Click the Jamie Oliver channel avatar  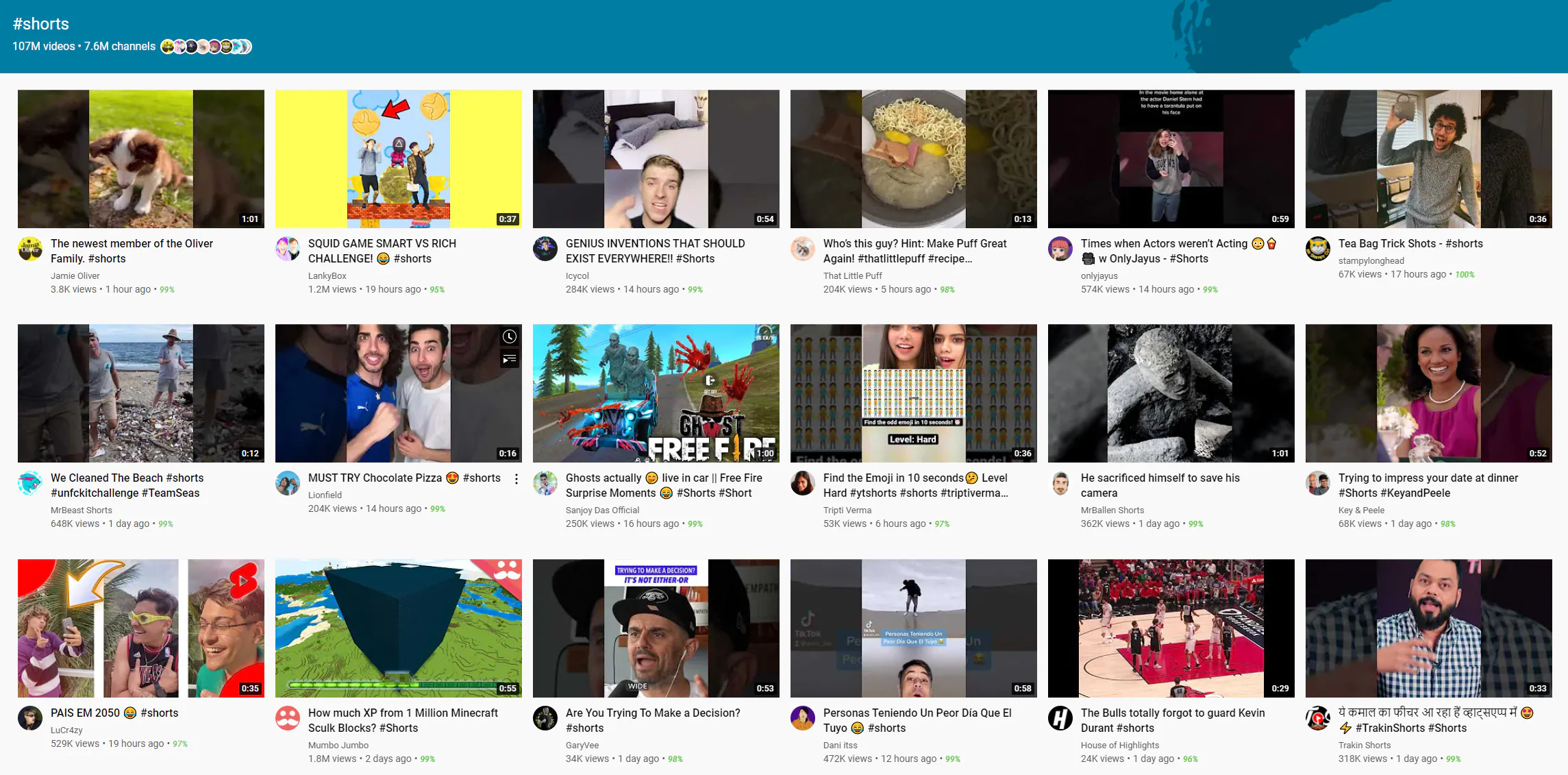point(30,249)
